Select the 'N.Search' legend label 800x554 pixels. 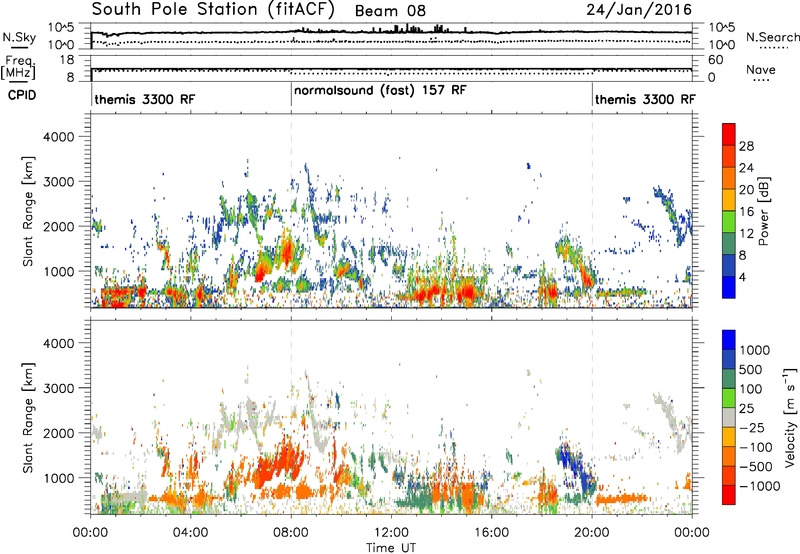tap(772, 37)
